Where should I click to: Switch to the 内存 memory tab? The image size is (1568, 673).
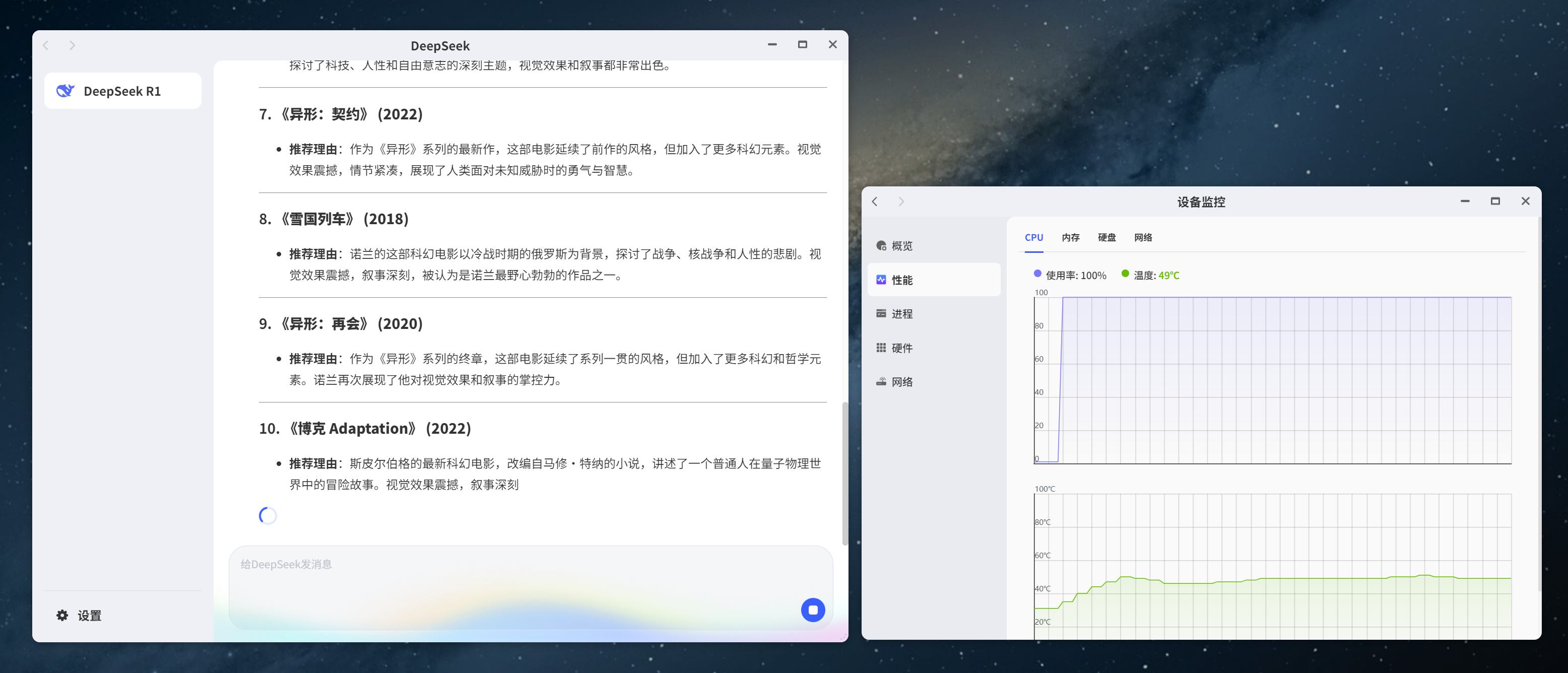1070,237
